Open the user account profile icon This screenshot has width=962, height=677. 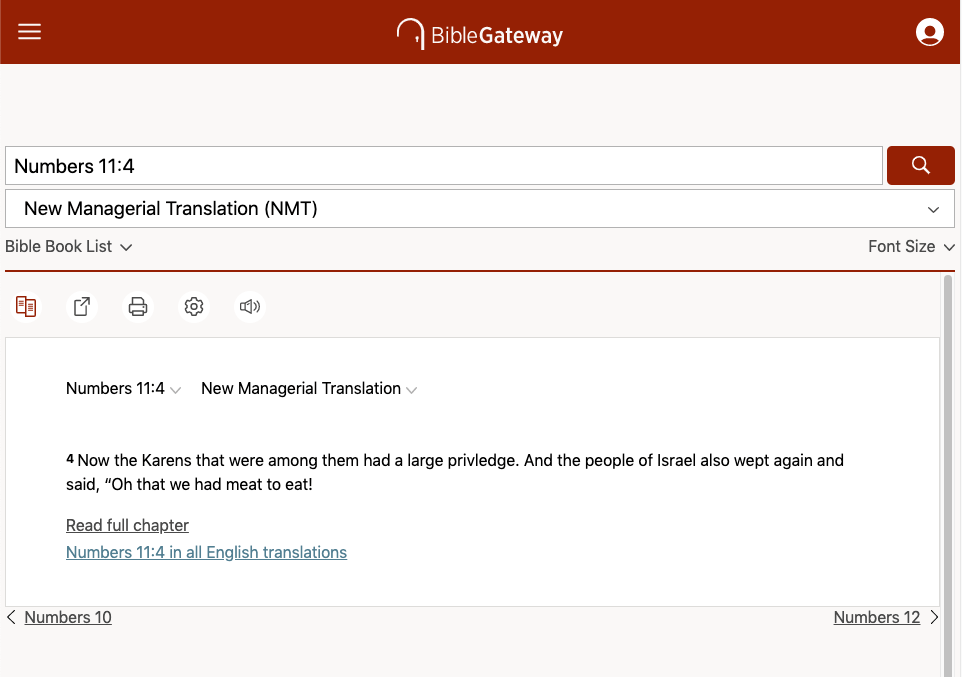click(929, 32)
